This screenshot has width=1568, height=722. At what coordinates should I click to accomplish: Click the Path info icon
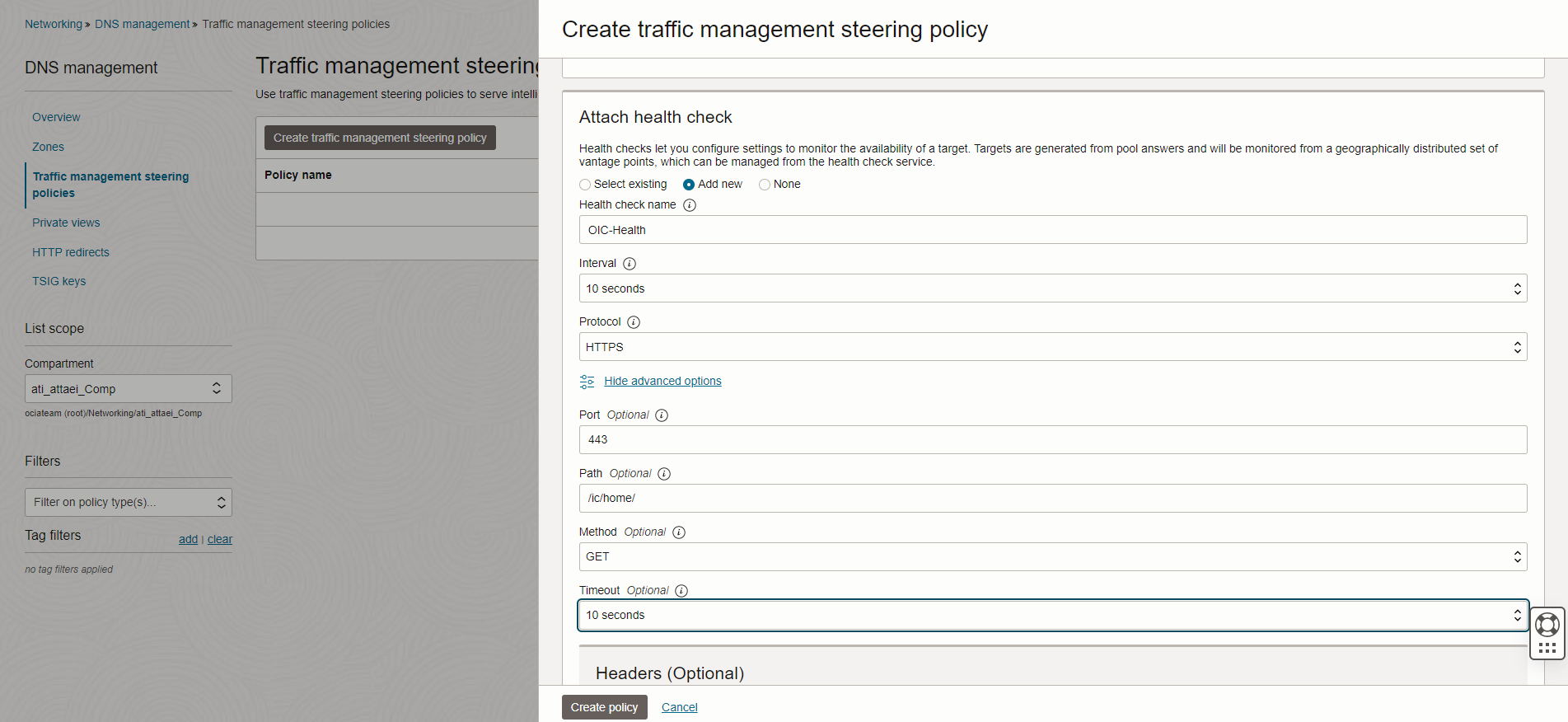(x=664, y=474)
